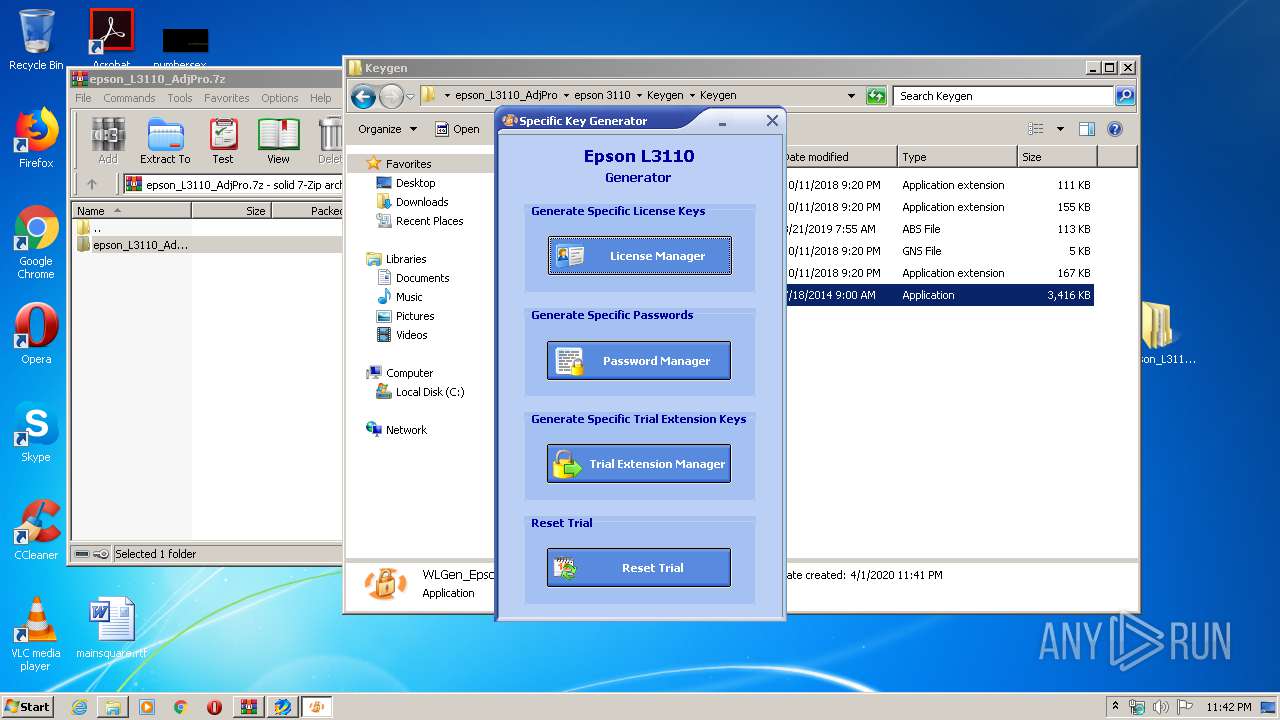Click the 7-Zip Extract To icon
The width and height of the screenshot is (1280, 720).
(x=165, y=141)
